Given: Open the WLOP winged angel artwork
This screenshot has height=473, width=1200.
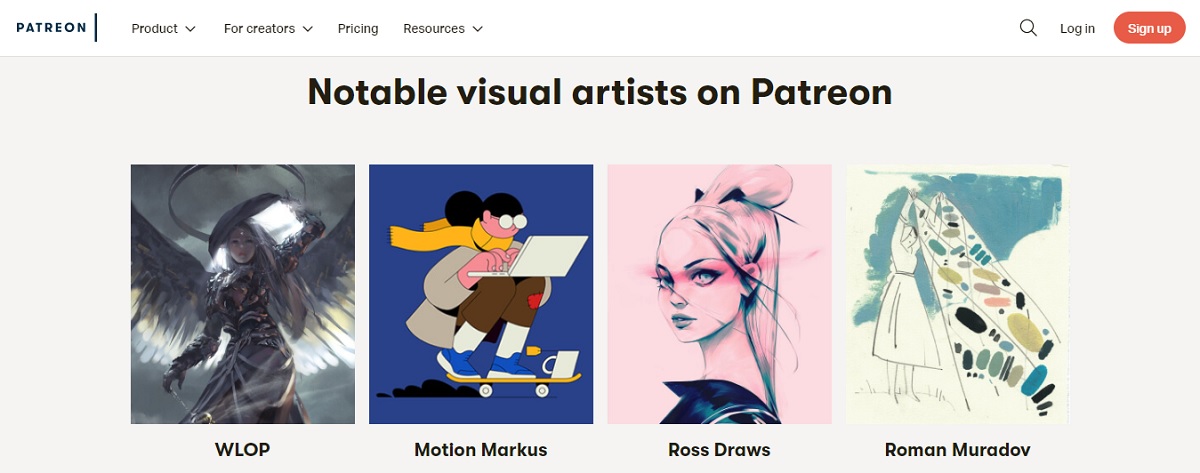Looking at the screenshot, I should click(243, 294).
